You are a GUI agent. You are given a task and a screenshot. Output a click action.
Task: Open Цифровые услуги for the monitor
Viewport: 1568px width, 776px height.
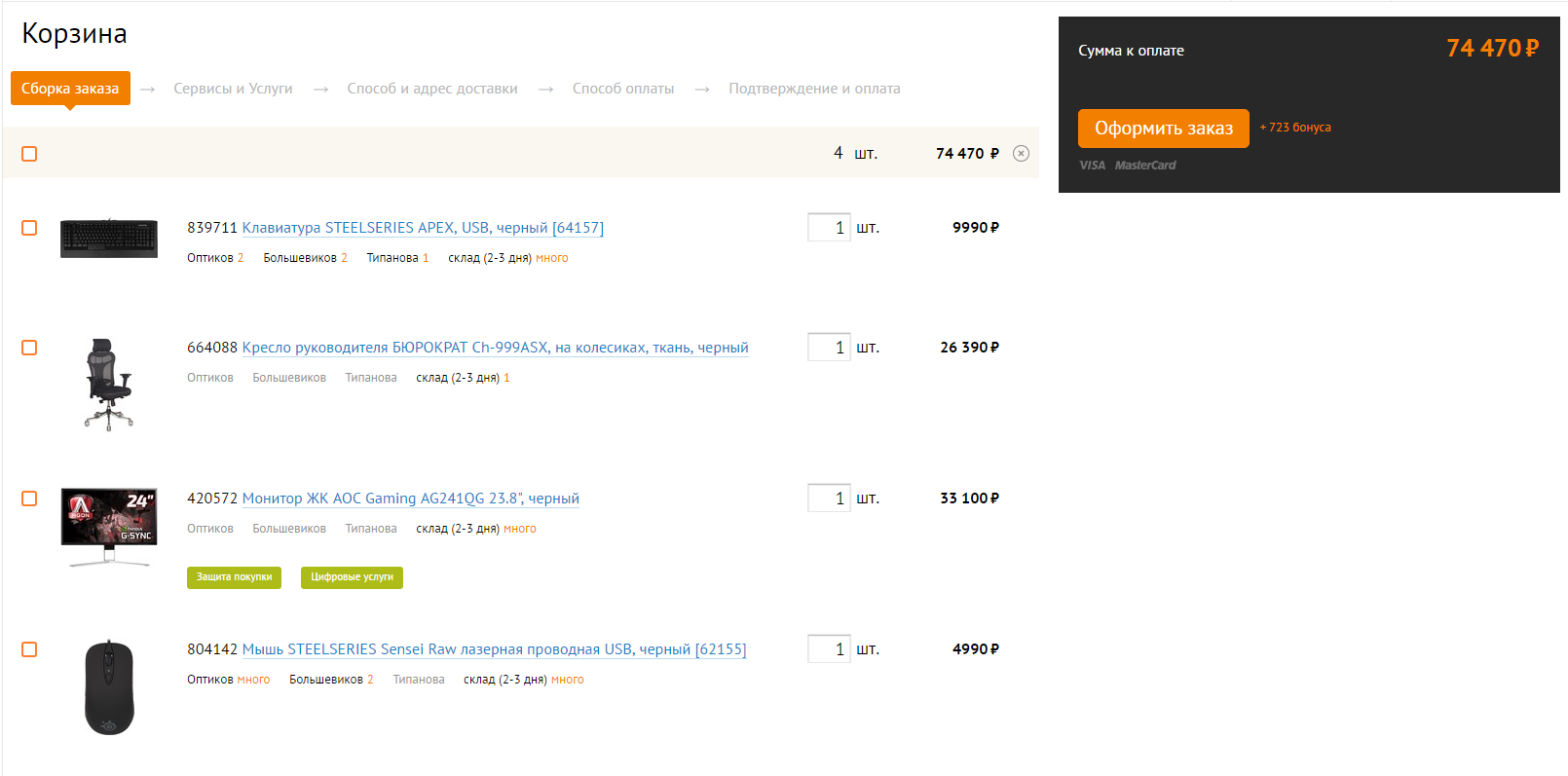pos(352,577)
